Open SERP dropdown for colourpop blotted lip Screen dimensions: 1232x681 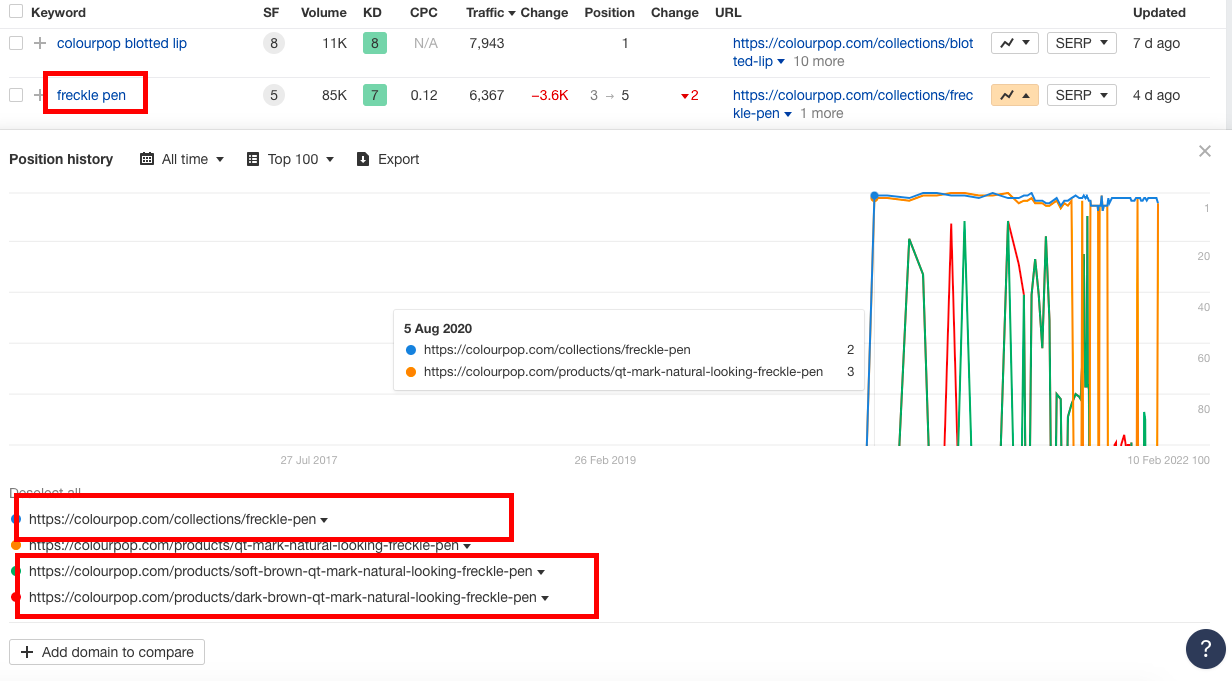tap(1081, 43)
